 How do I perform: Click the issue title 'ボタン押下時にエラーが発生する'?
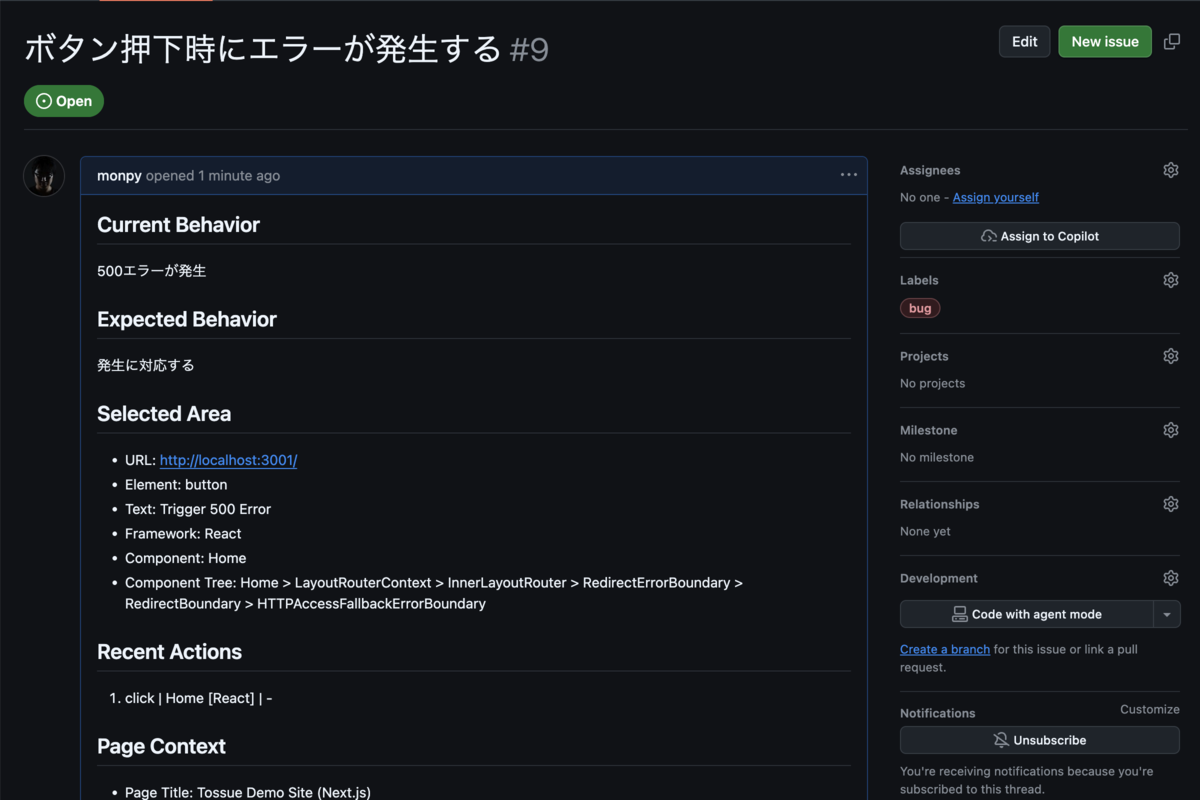(262, 49)
